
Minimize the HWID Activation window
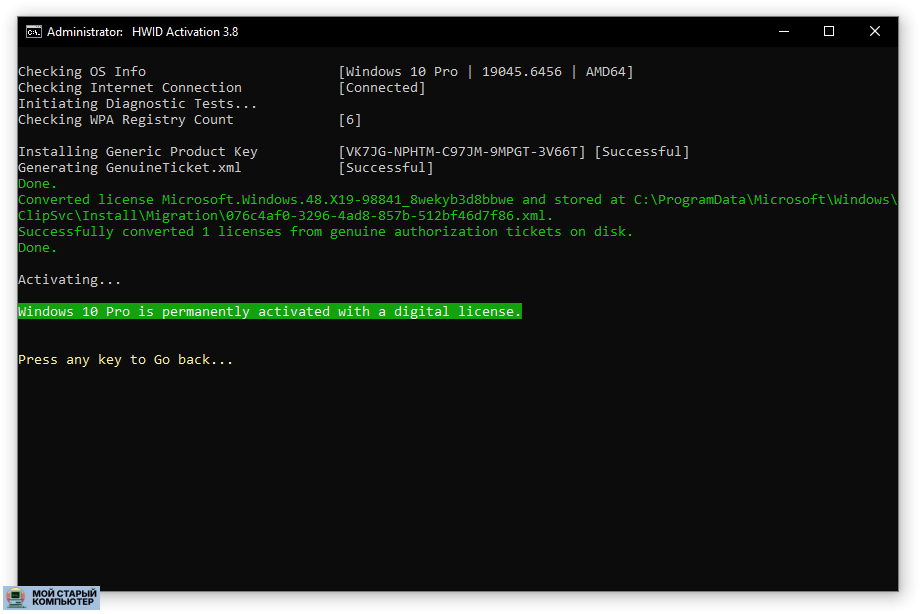click(783, 31)
